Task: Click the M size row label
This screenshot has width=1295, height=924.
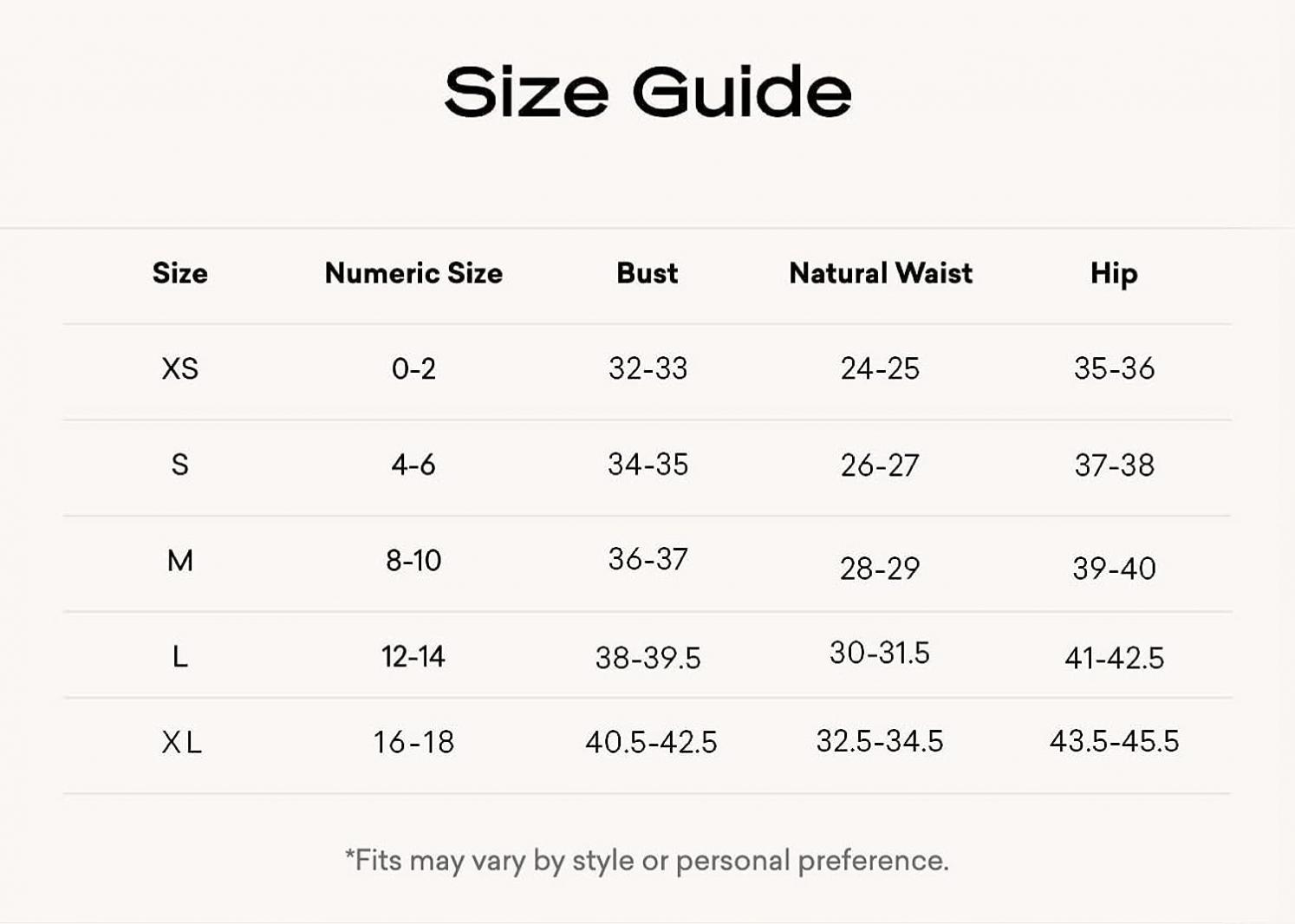Action: pyautogui.click(x=180, y=561)
